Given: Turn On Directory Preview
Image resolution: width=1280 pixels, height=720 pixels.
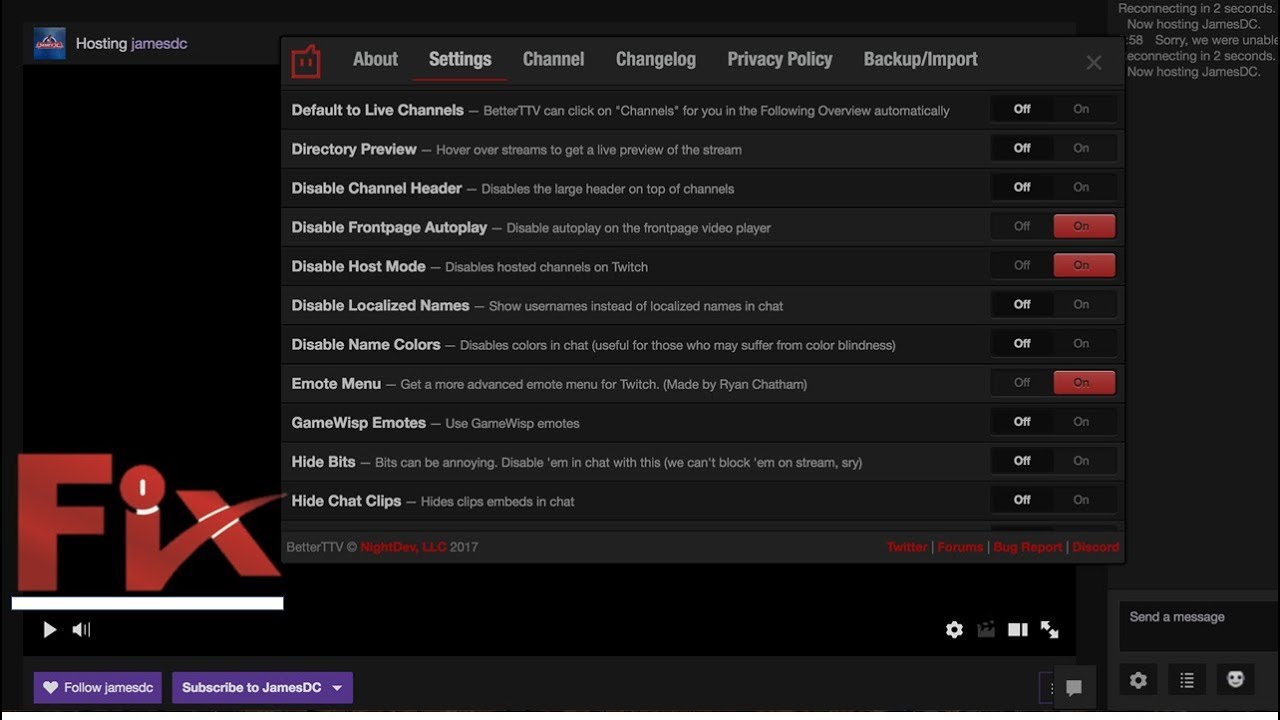Looking at the screenshot, I should [1084, 148].
